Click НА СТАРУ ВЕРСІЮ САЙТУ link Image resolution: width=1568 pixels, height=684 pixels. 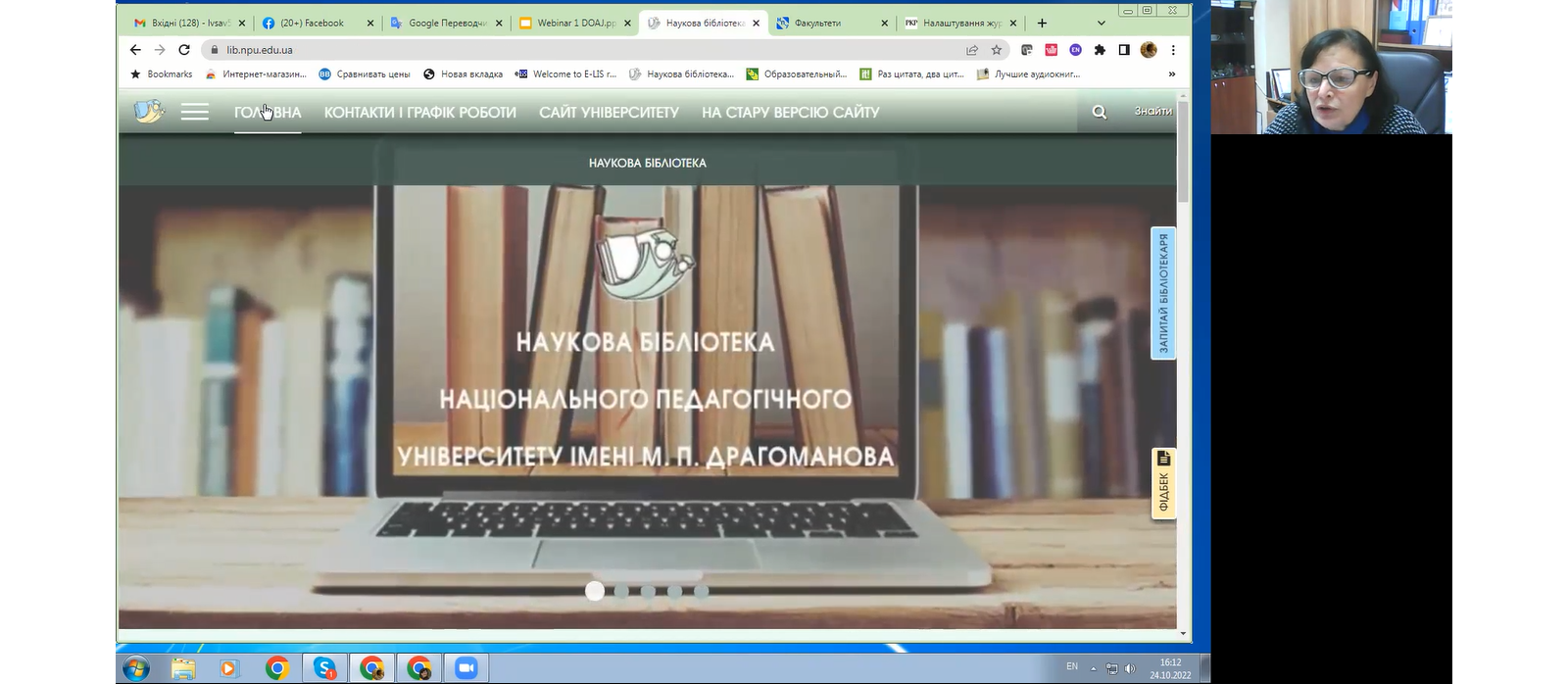[x=790, y=113]
